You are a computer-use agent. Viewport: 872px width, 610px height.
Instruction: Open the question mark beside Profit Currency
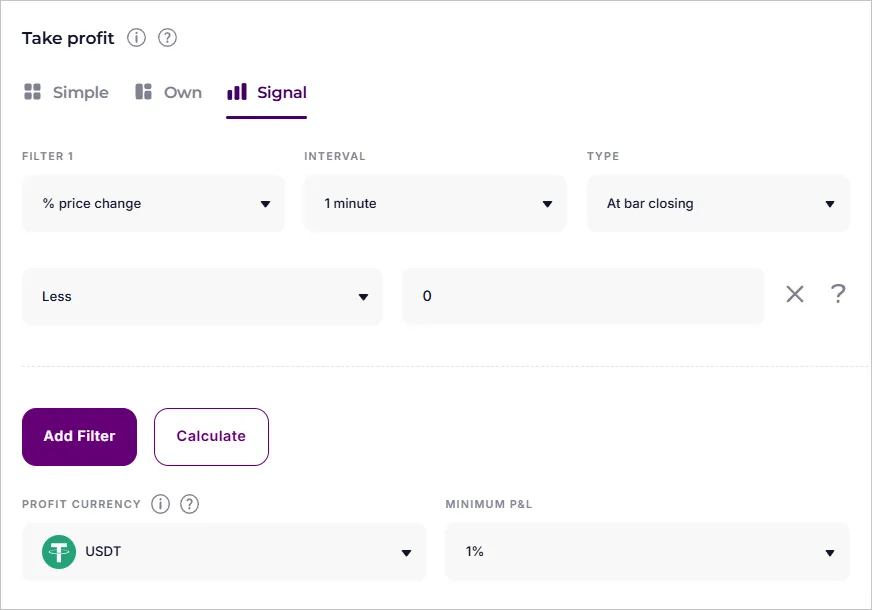coord(189,504)
